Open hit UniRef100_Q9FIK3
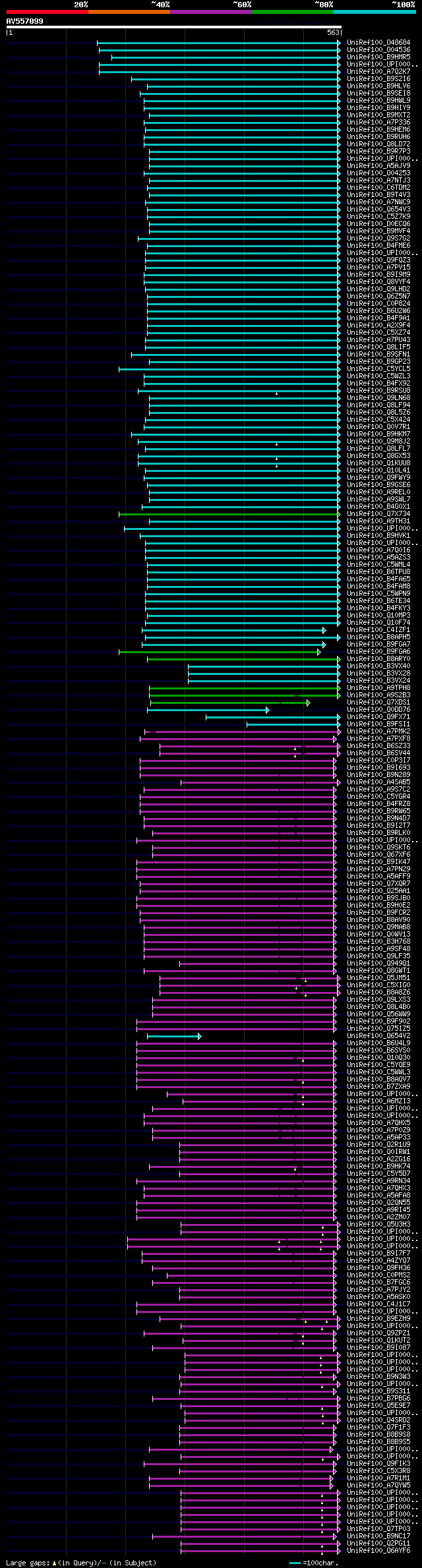The height and width of the screenshot is (1568, 422). 378,1464
